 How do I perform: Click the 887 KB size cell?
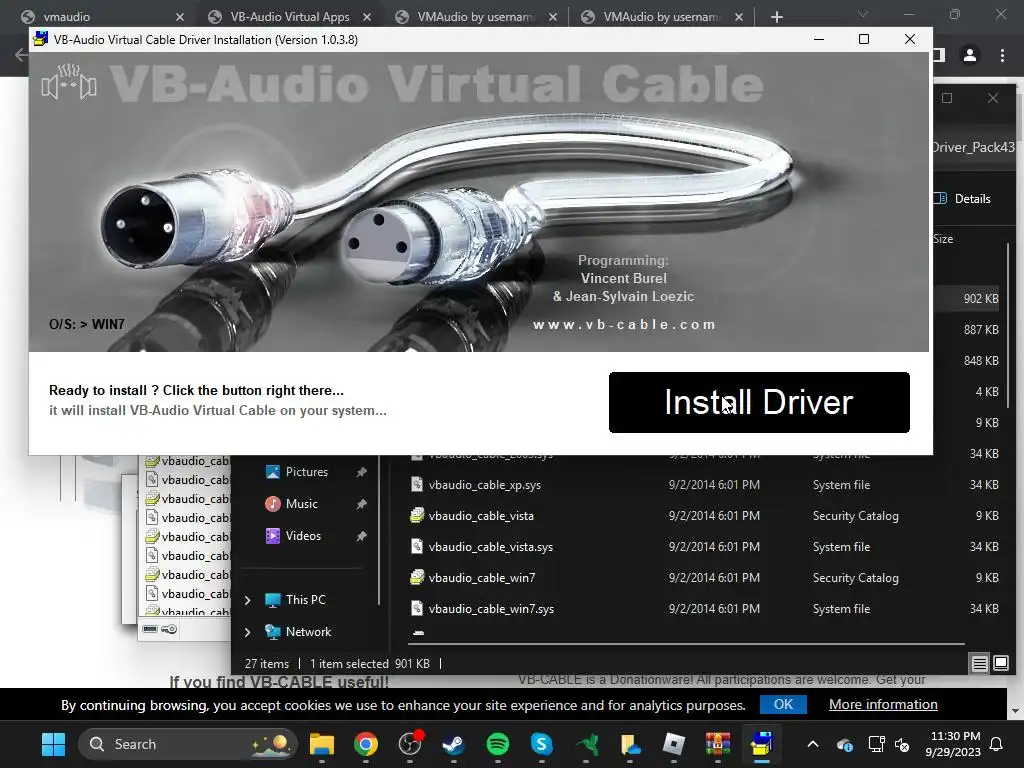981,330
